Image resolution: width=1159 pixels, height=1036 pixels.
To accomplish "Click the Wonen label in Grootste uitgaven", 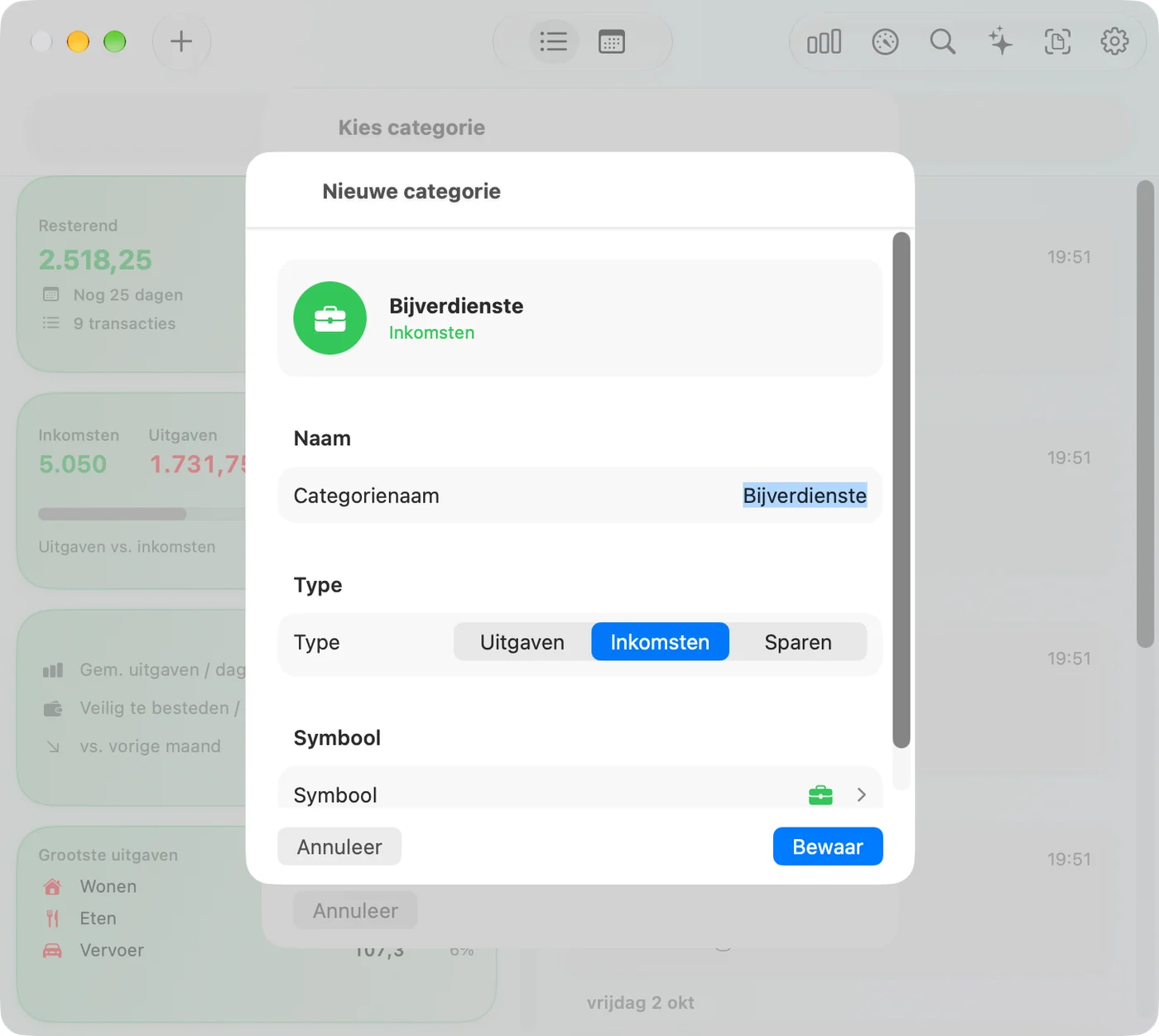I will click(108, 886).
